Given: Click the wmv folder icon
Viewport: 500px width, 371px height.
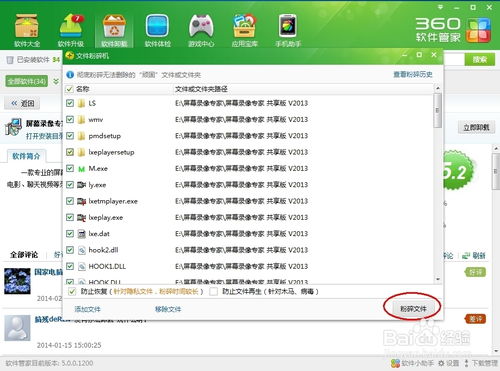Looking at the screenshot, I should [81, 120].
